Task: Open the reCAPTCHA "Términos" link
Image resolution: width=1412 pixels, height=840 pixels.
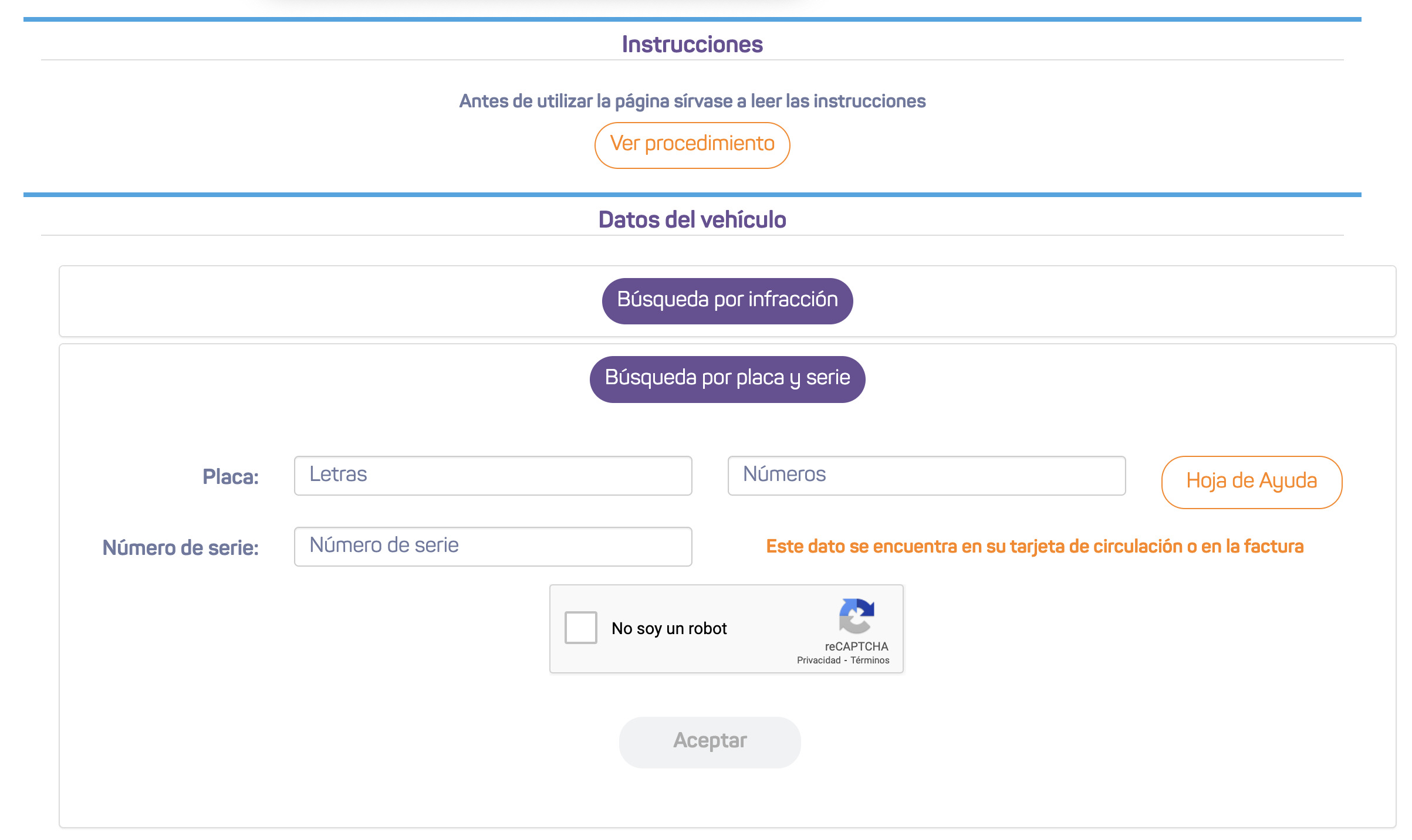Action: coord(870,661)
